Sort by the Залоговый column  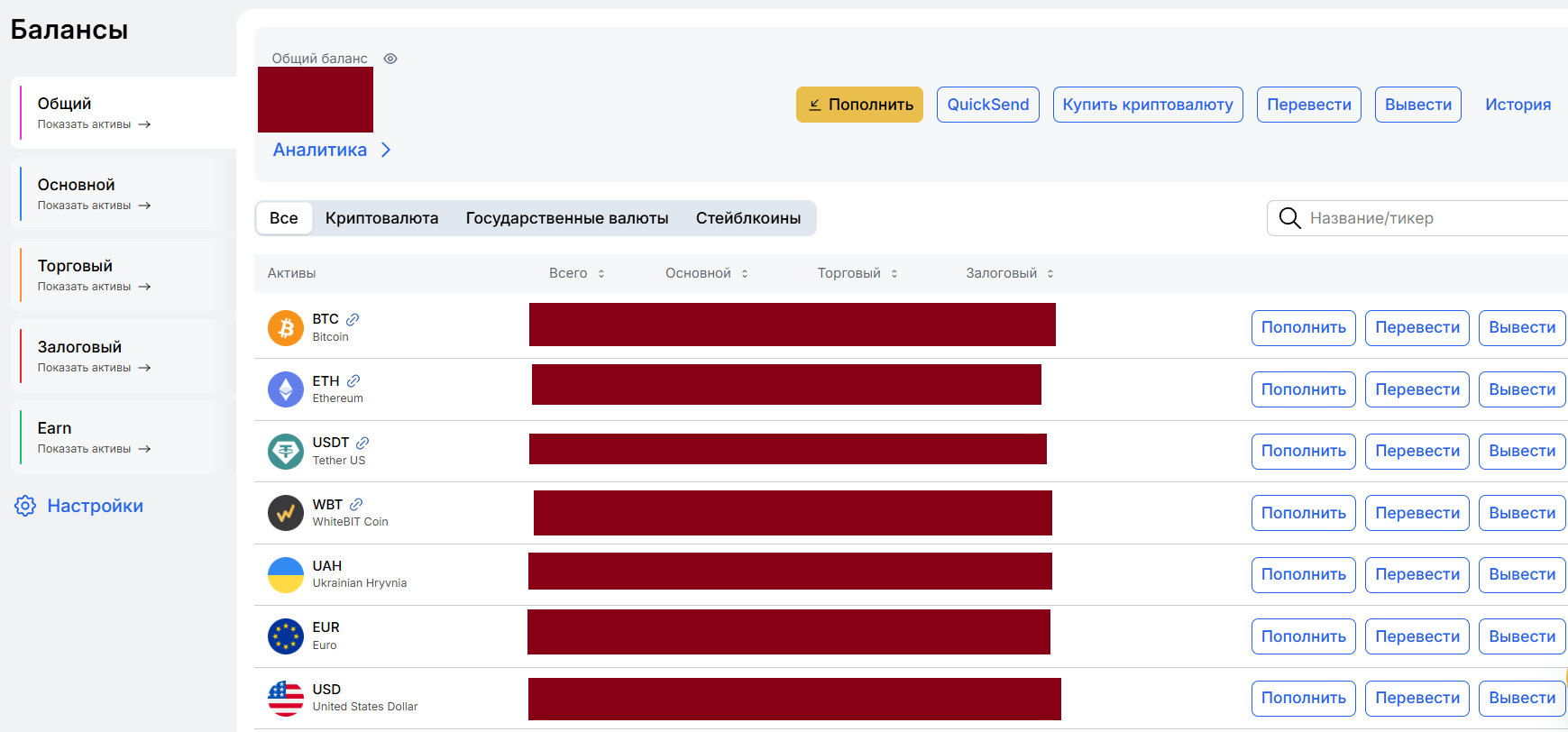coord(1050,273)
